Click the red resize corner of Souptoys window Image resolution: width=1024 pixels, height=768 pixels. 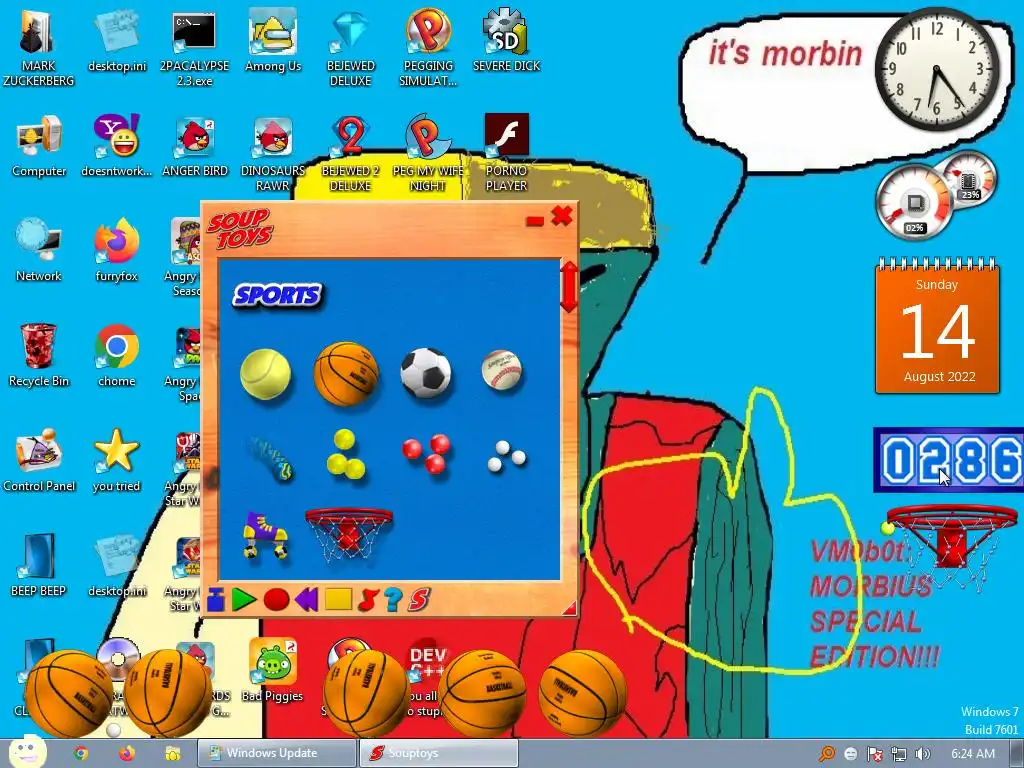coord(569,608)
